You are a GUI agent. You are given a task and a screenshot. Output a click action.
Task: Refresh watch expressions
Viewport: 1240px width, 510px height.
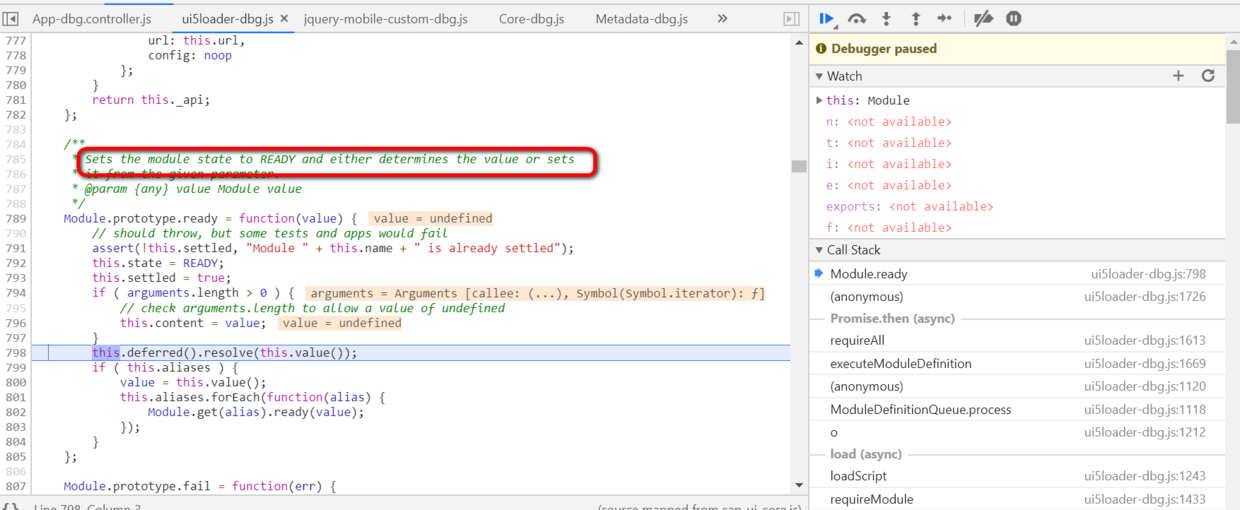[x=1208, y=76]
